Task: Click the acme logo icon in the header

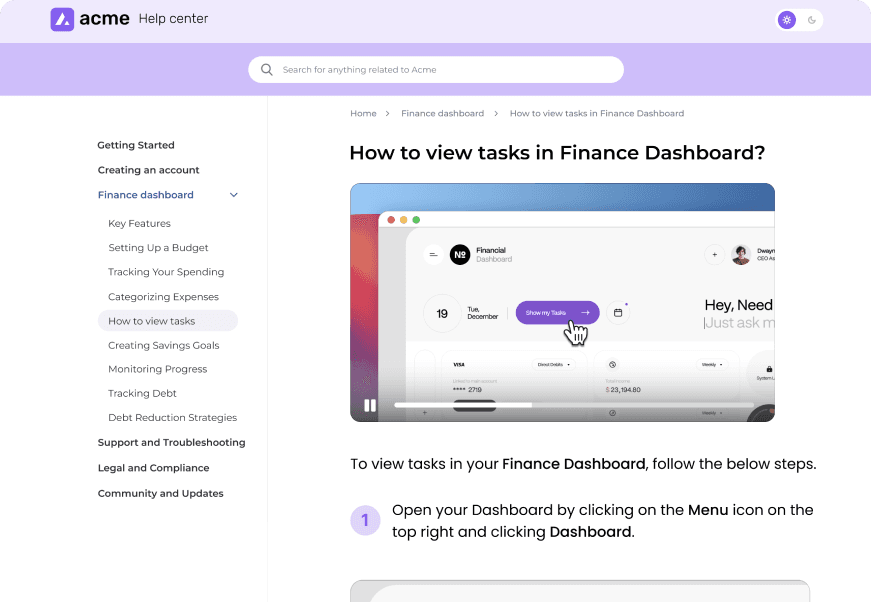Action: tap(61, 18)
